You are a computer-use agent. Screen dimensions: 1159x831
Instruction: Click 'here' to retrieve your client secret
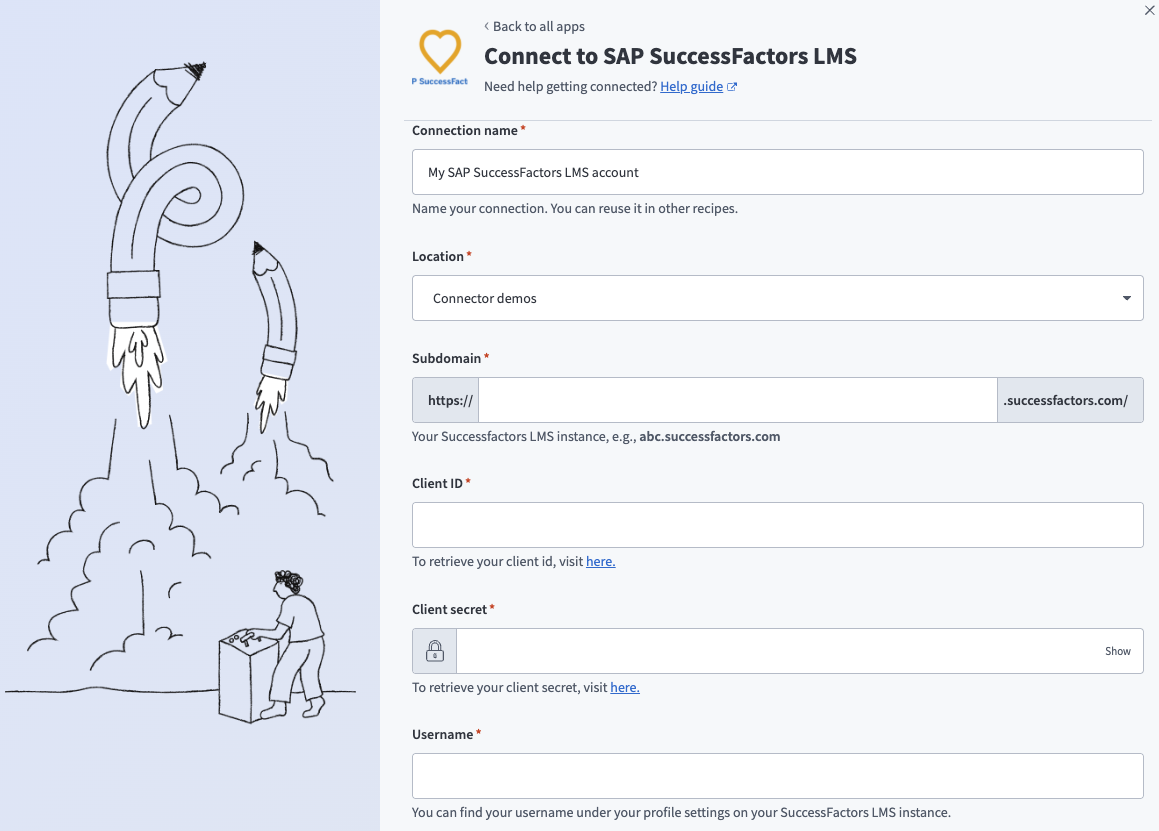(x=624, y=687)
